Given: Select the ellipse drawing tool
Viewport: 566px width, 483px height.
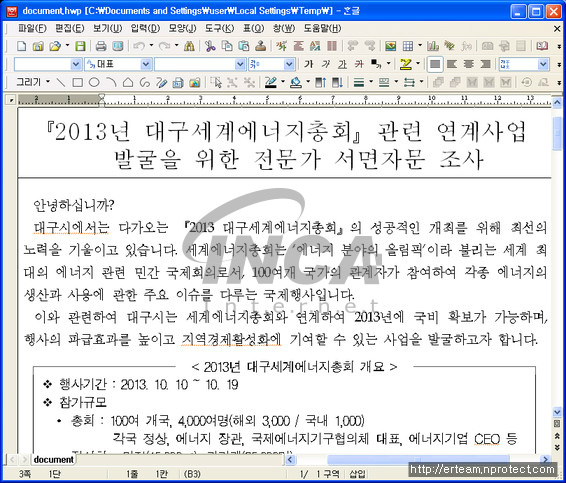Looking at the screenshot, I should click(94, 83).
